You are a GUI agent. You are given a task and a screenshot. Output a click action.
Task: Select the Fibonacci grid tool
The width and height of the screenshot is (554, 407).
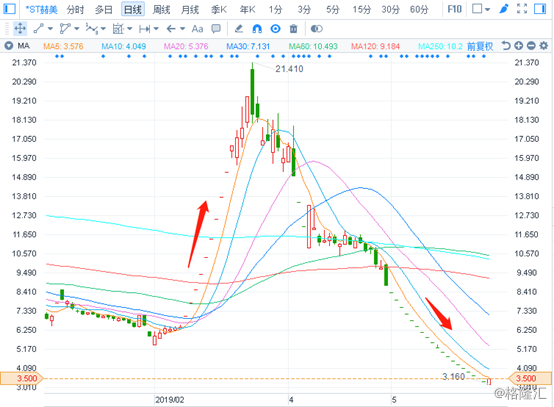point(118,29)
